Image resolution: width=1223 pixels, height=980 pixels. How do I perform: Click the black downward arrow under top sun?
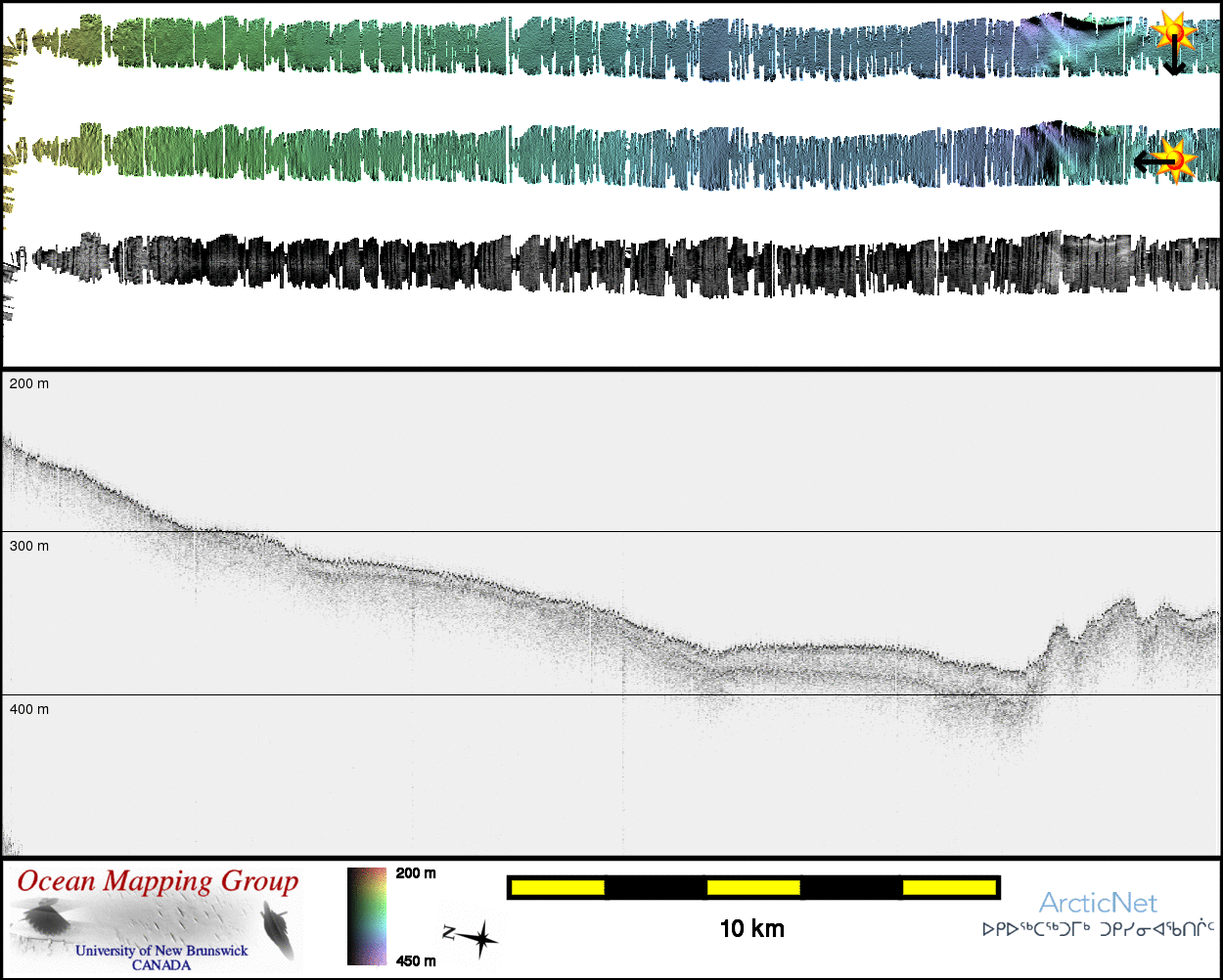click(1173, 62)
